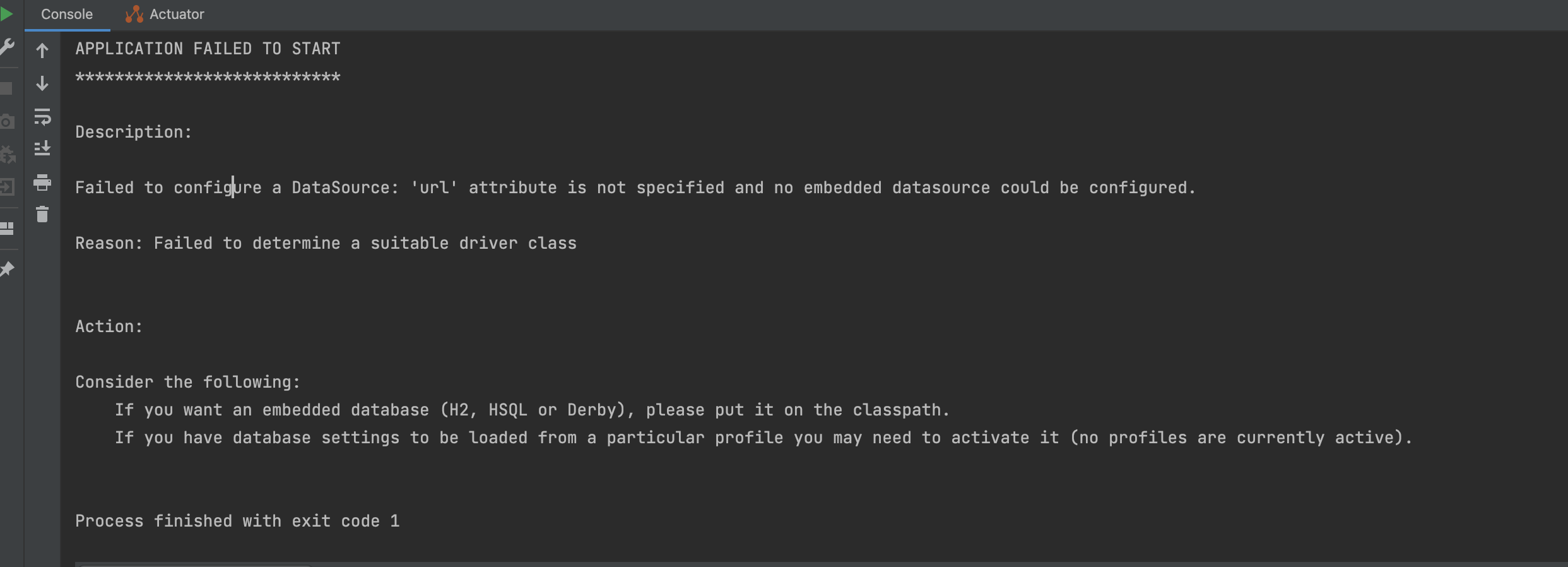The image size is (1568, 567).
Task: Navigate down the stack trace
Action: 42,83
